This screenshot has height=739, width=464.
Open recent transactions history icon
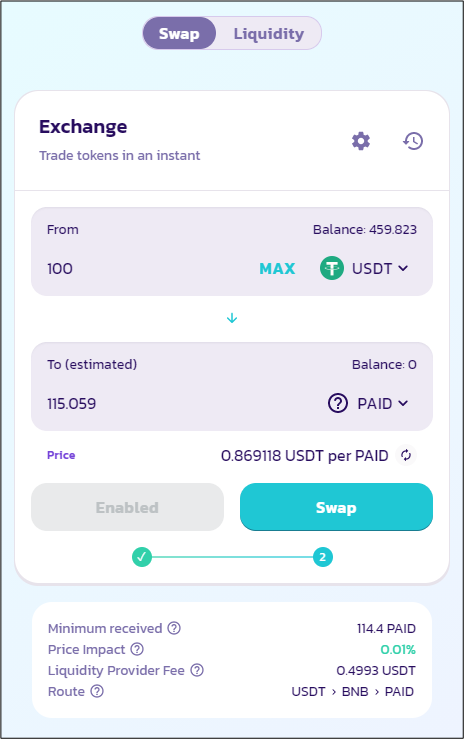pyautogui.click(x=413, y=141)
